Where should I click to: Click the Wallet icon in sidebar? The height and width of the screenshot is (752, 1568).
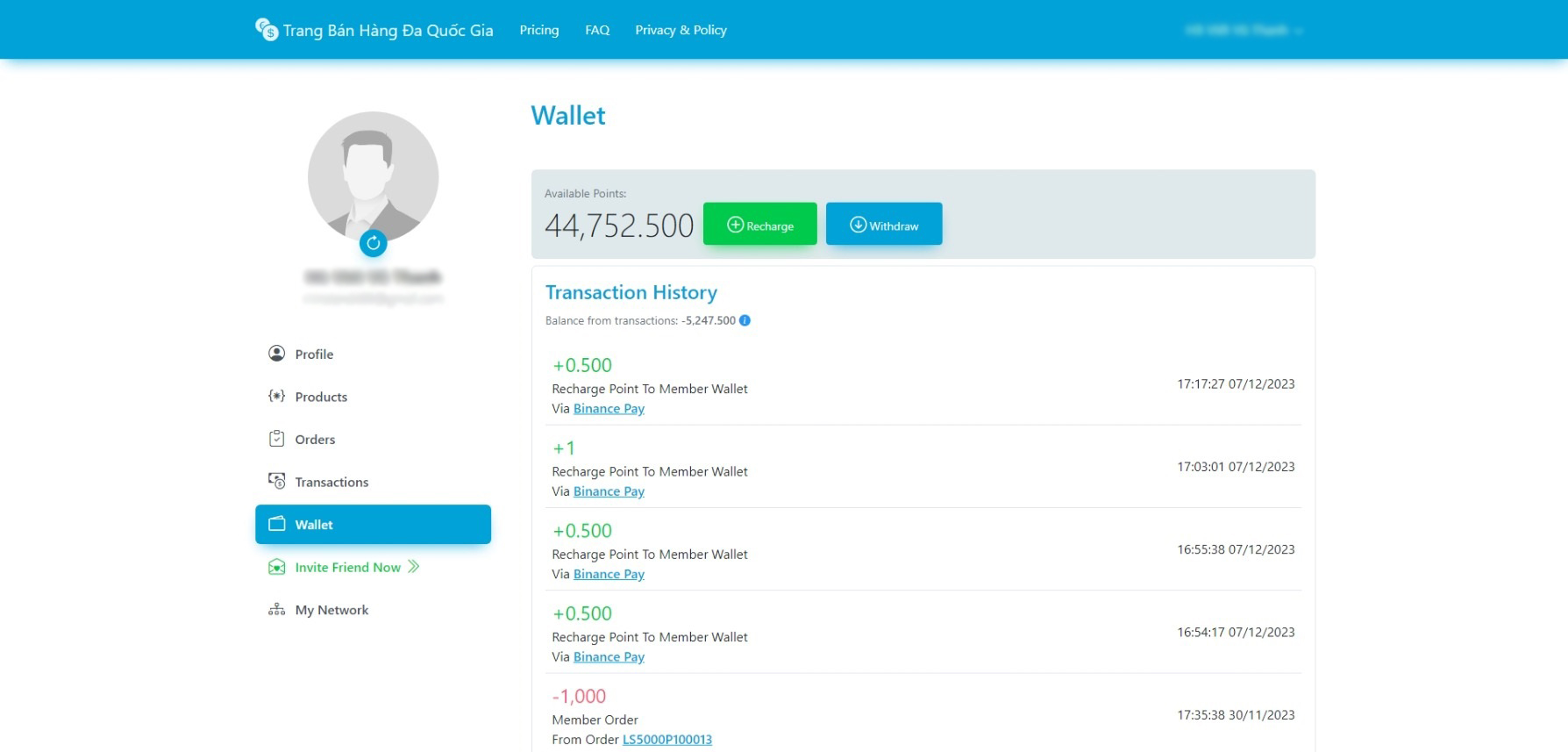(276, 524)
